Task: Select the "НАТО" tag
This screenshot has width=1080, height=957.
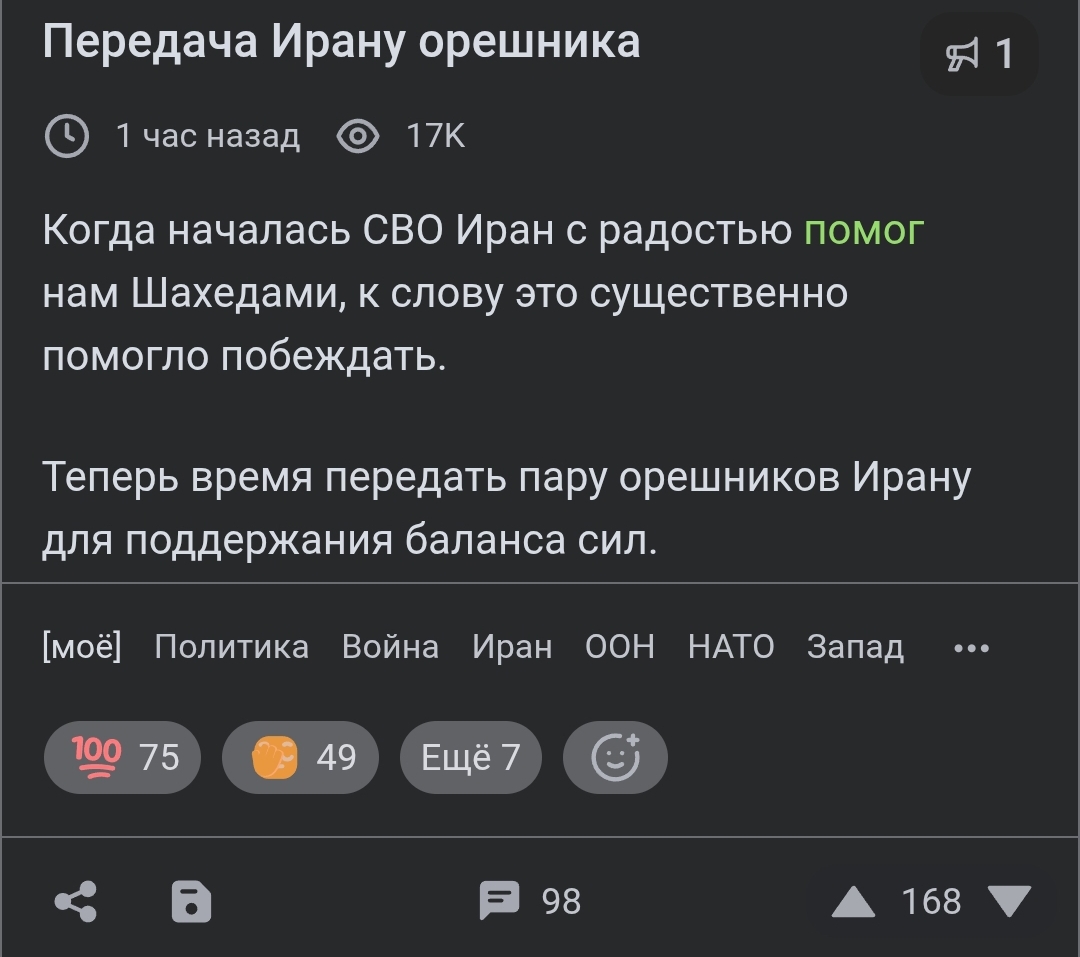Action: (x=731, y=648)
